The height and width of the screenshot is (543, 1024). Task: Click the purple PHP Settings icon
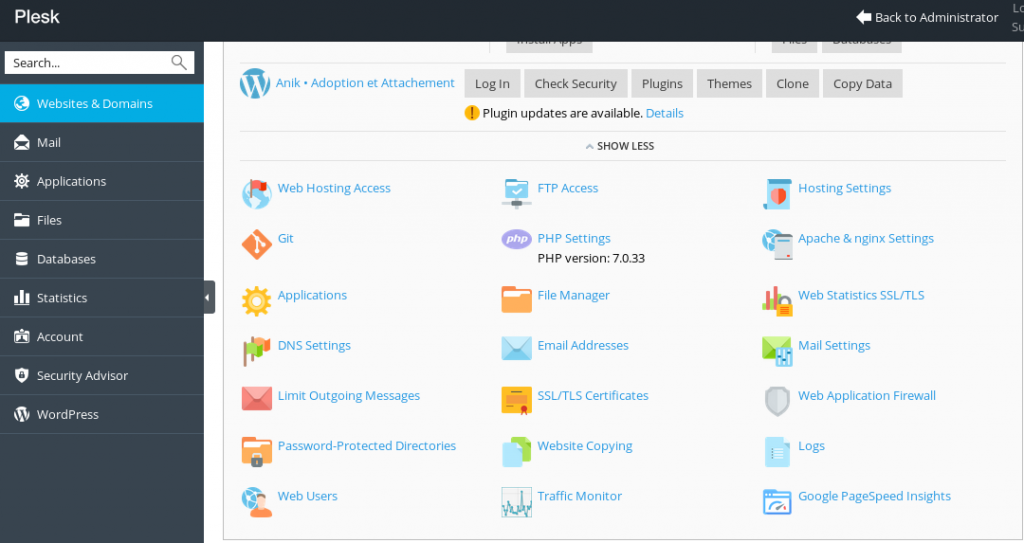coord(517,239)
